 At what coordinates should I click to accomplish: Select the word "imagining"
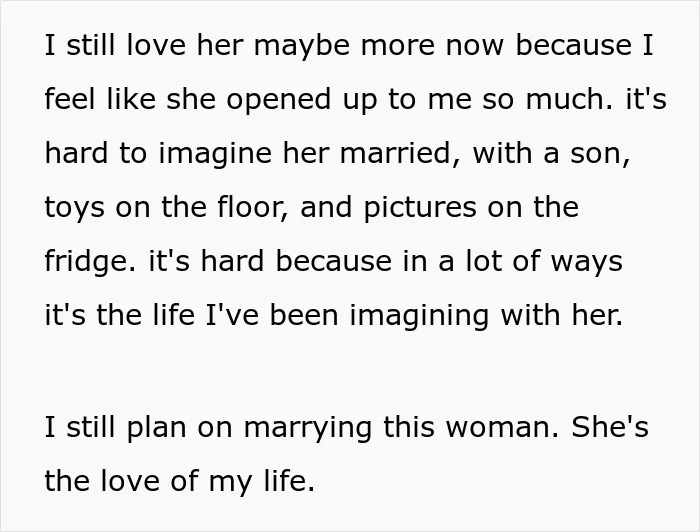tap(419, 316)
